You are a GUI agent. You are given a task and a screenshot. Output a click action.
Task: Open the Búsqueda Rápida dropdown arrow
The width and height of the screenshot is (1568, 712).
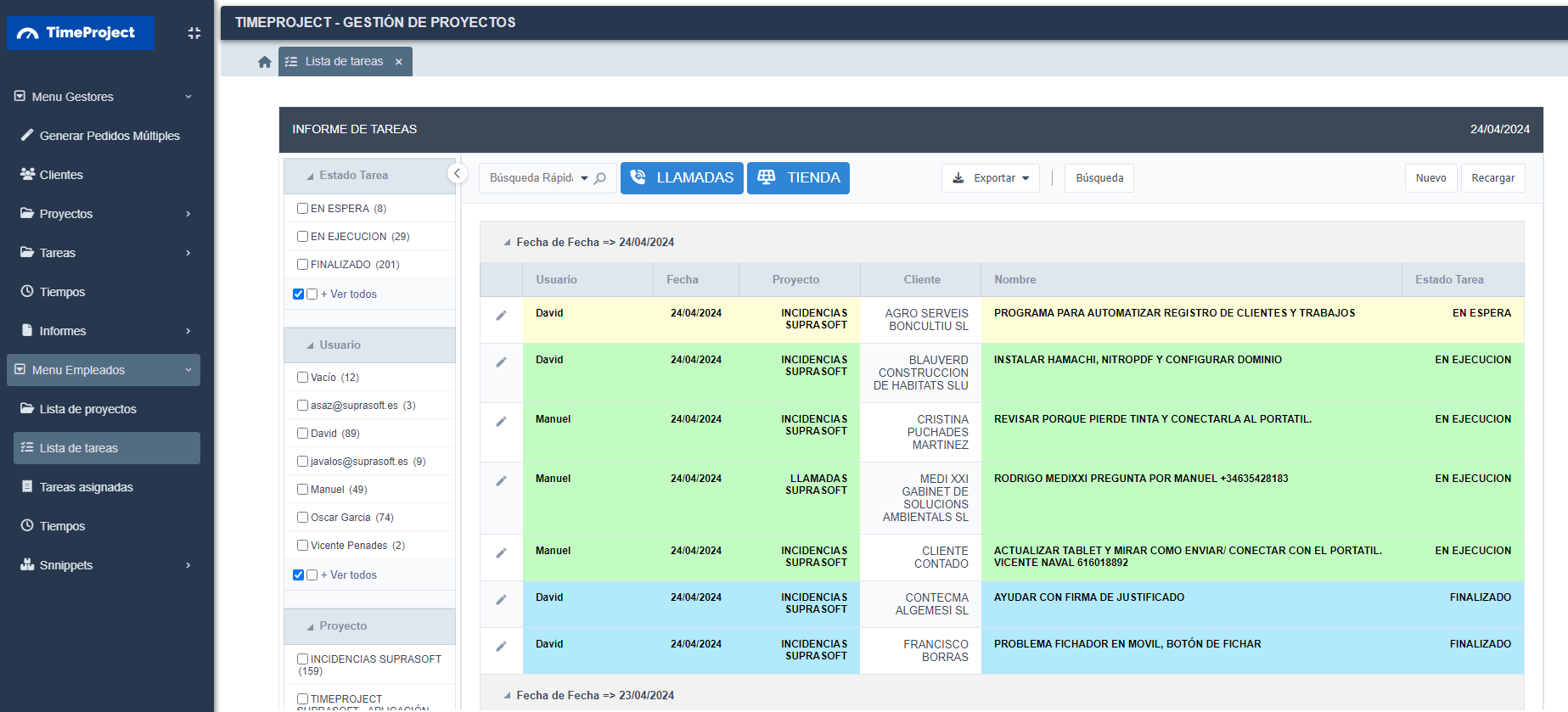coord(584,178)
